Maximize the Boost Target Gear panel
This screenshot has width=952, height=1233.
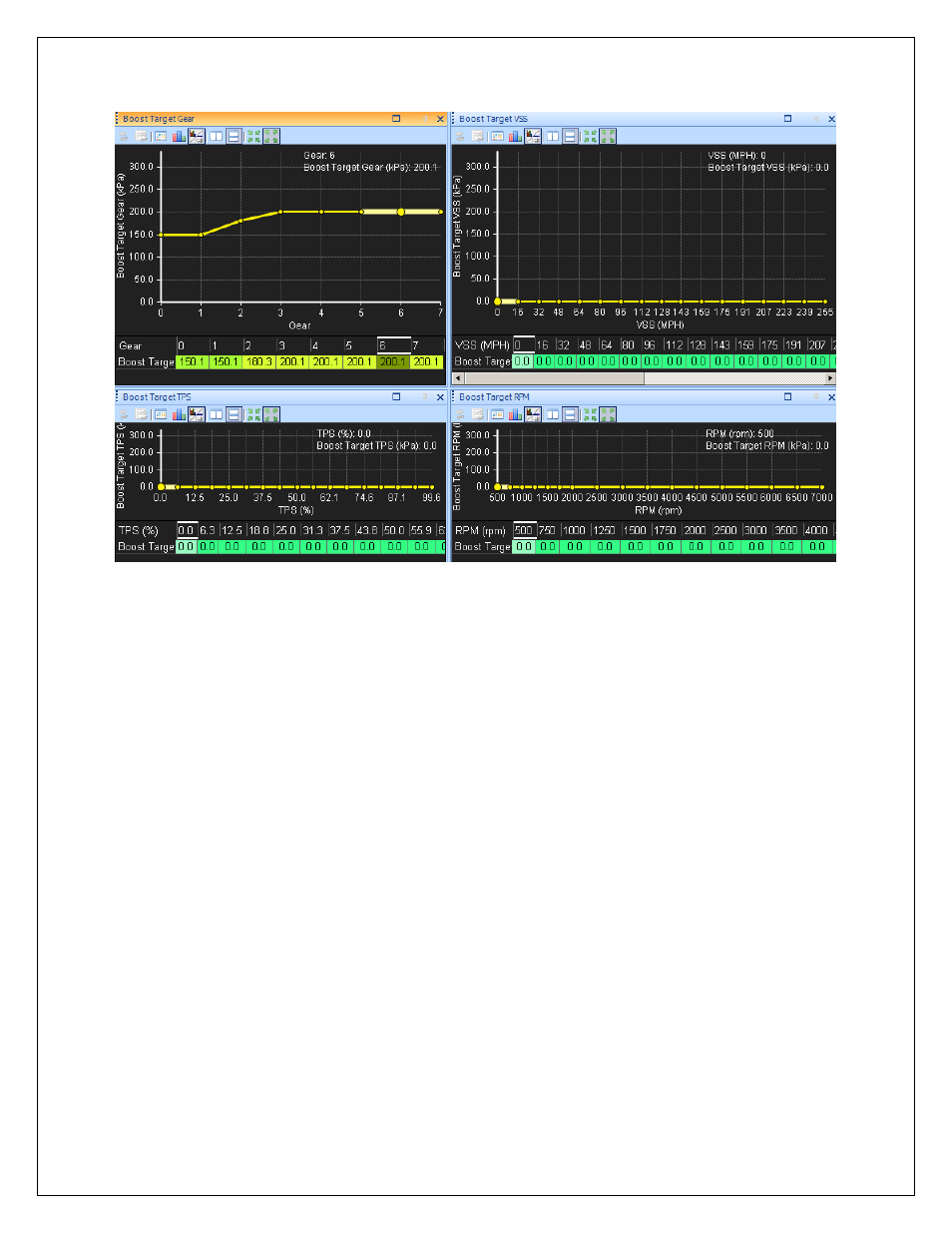coord(396,119)
